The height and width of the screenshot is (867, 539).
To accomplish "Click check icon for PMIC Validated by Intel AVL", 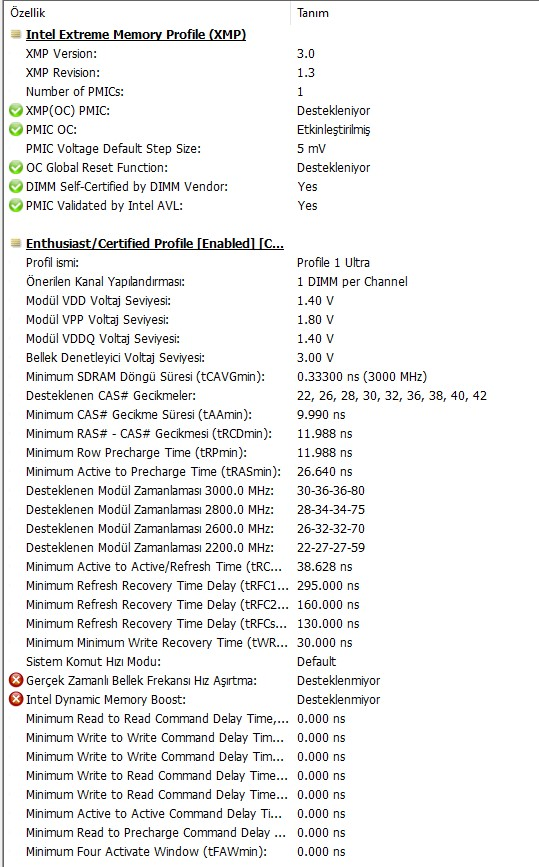I will pyautogui.click(x=16, y=205).
